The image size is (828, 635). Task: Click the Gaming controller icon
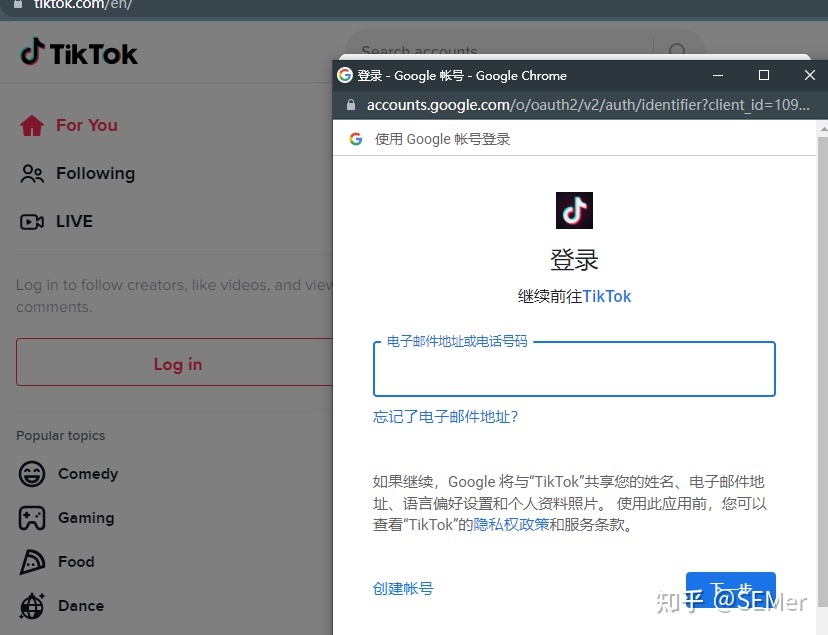pyautogui.click(x=32, y=518)
